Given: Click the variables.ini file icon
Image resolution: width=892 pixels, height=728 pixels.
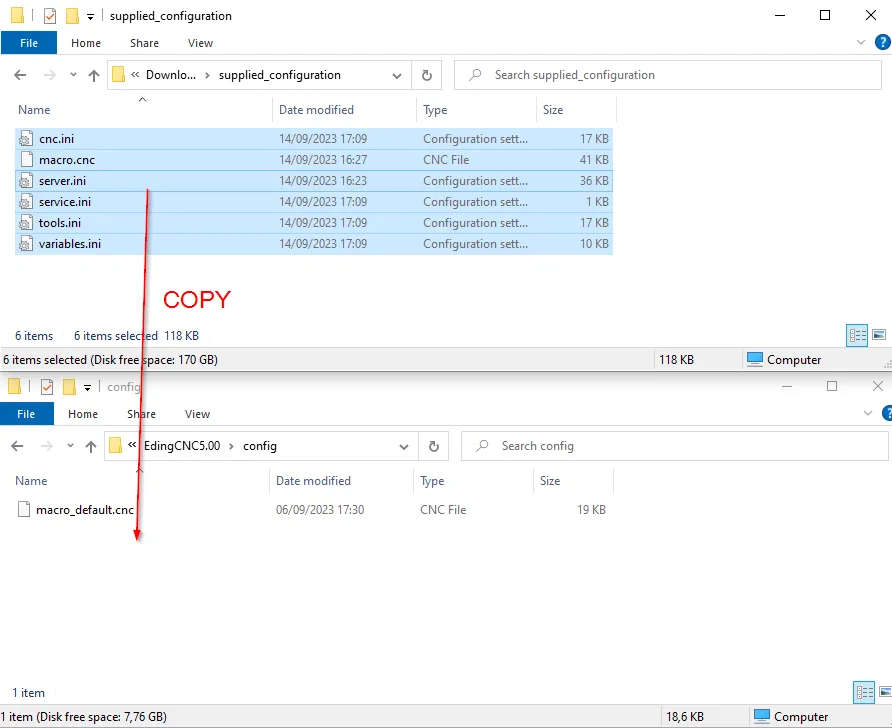Looking at the screenshot, I should [26, 244].
